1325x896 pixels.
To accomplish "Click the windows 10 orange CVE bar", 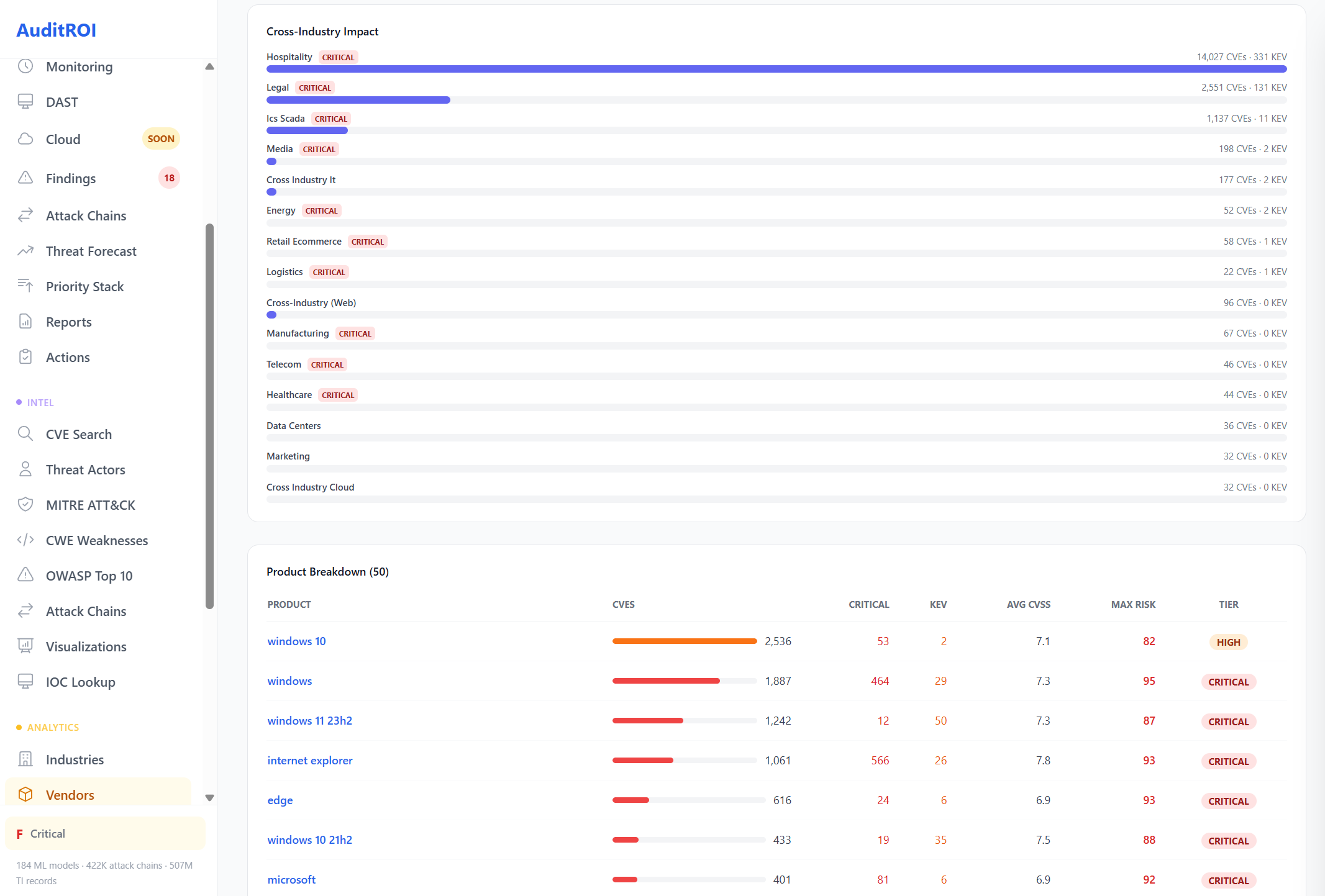I will [685, 641].
